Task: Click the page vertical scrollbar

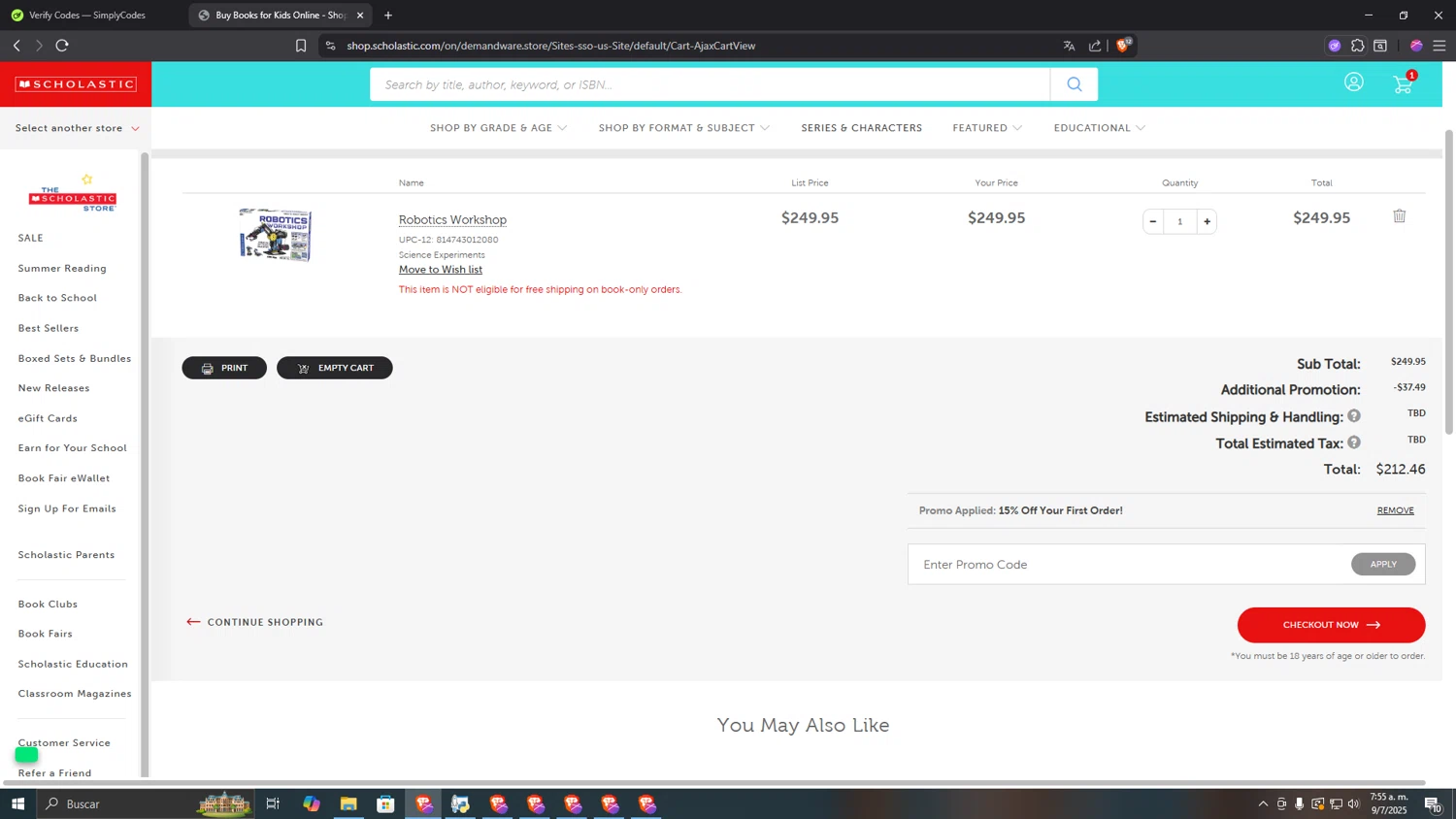Action: point(1448,281)
